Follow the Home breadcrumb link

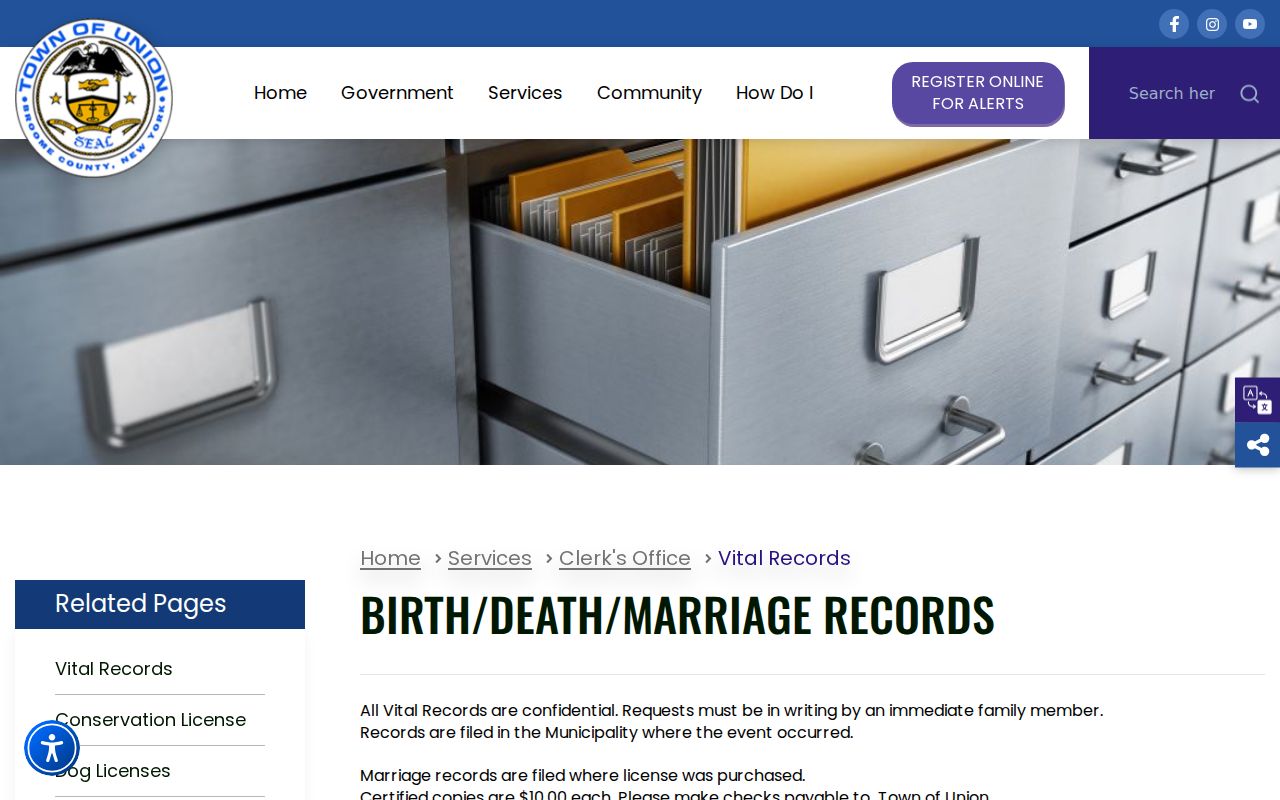[390, 558]
